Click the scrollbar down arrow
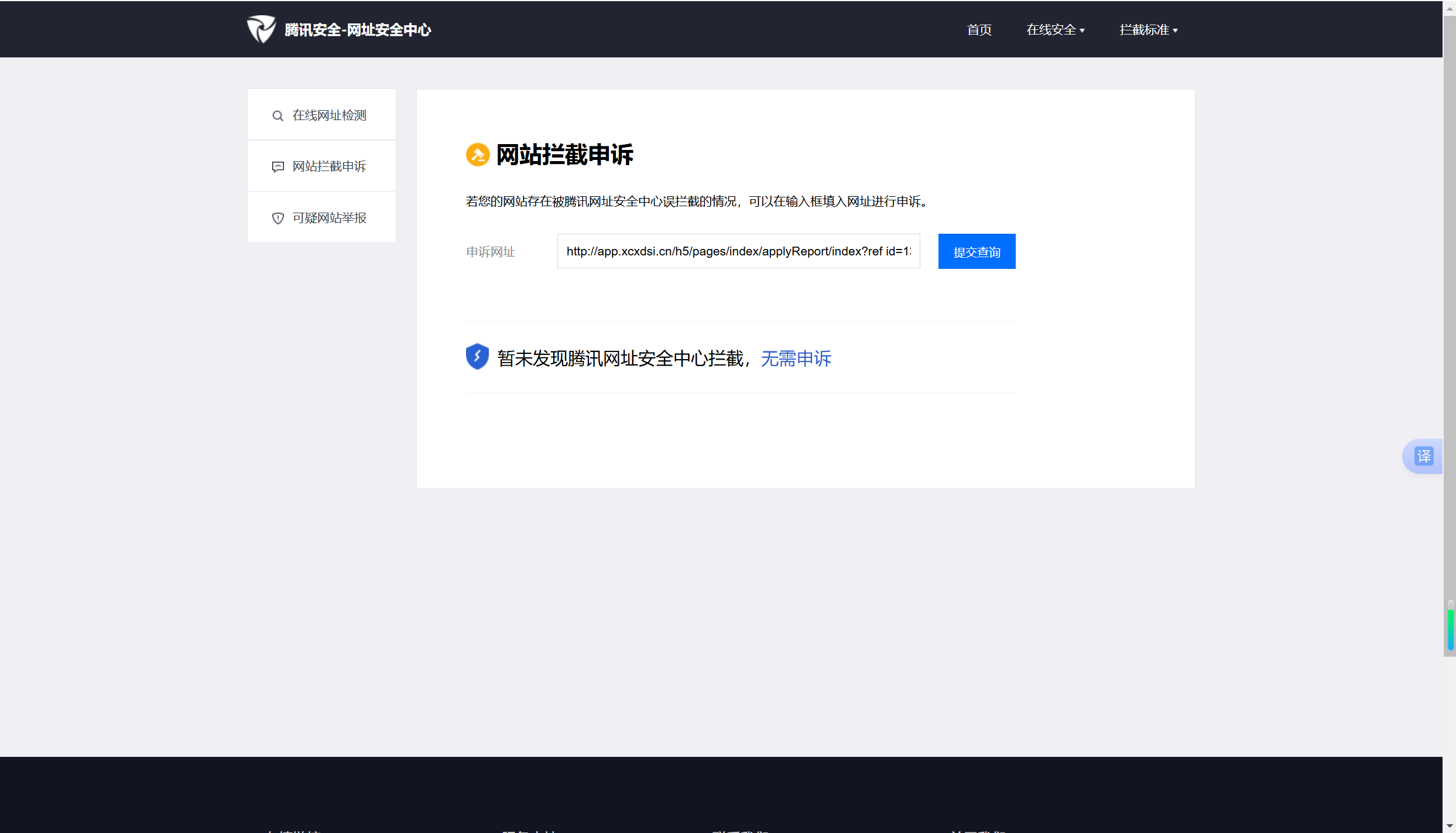Viewport: 1456px width, 833px height. 1450,827
